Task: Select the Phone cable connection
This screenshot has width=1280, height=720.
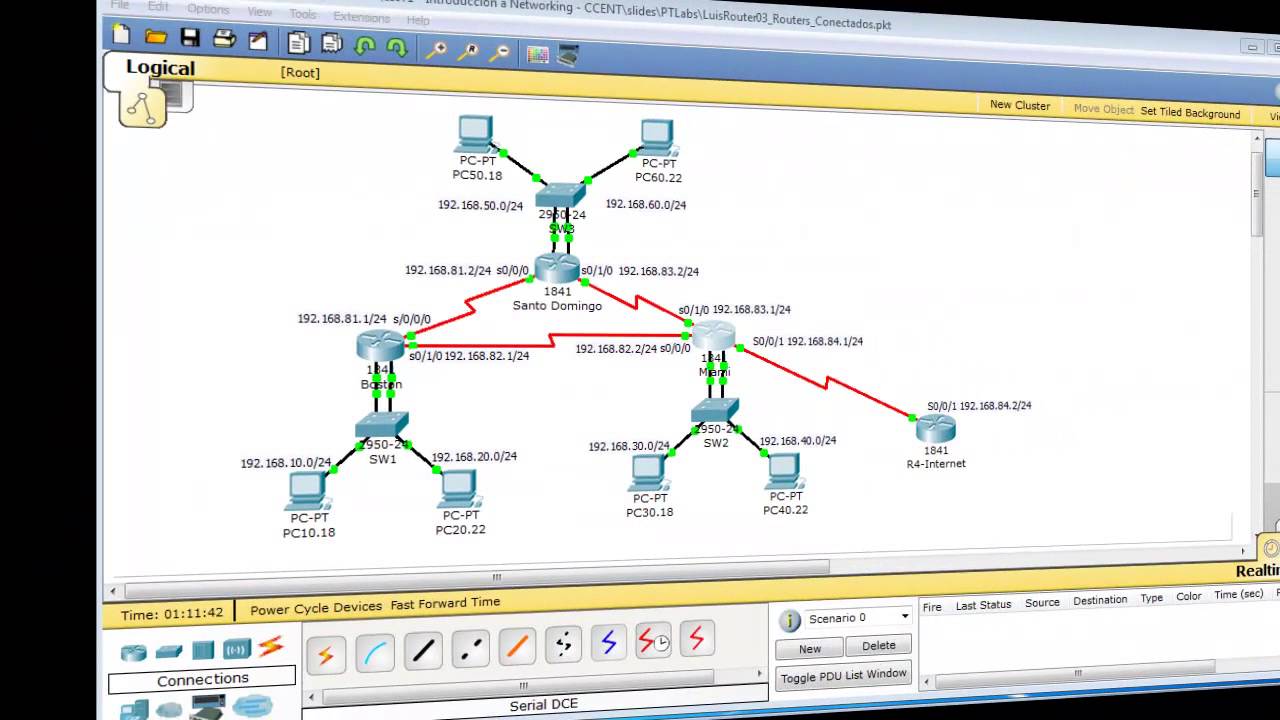Action: [x=563, y=645]
